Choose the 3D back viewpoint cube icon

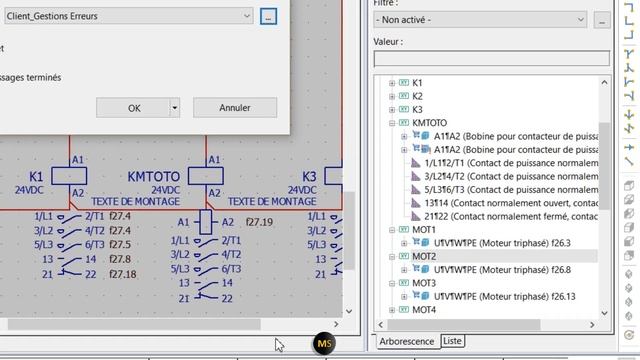629,256
